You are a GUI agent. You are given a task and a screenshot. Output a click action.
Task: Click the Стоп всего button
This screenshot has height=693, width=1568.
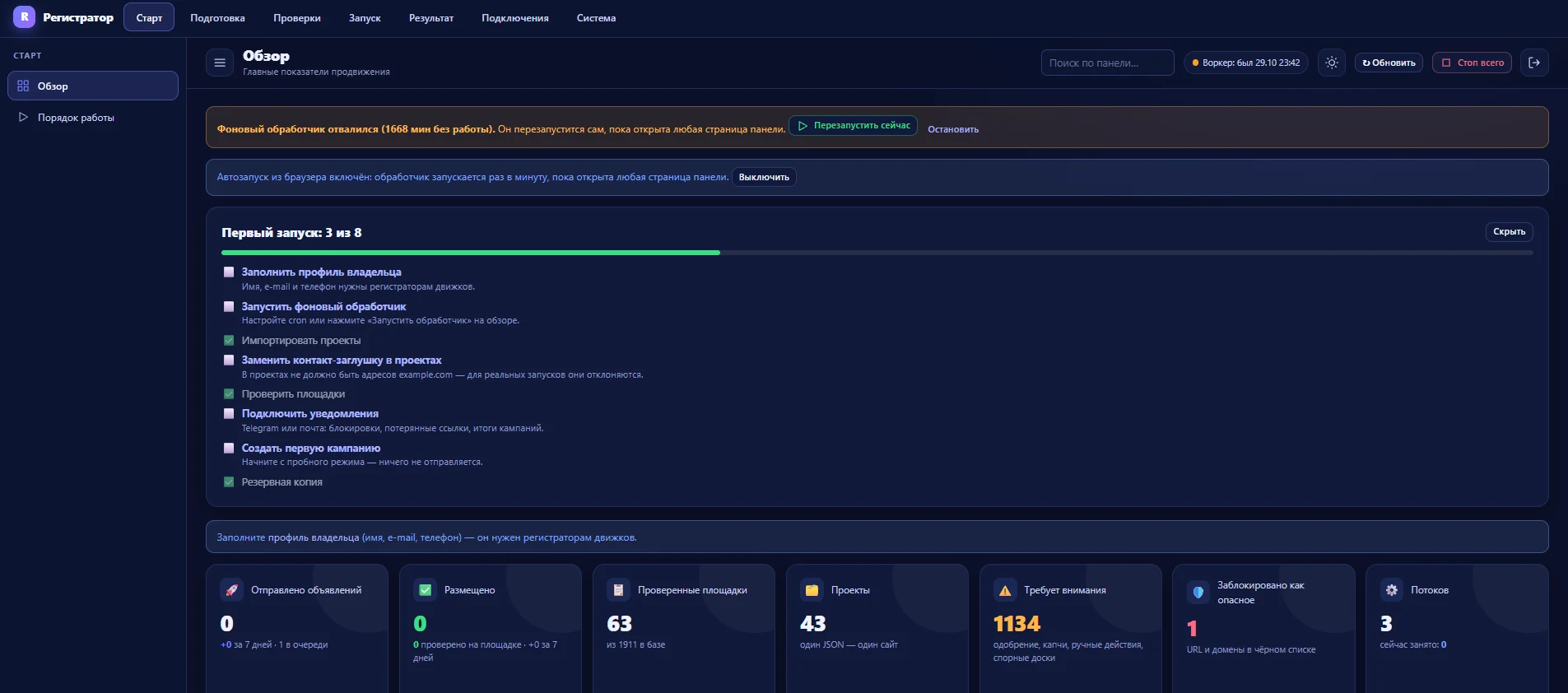[1472, 63]
